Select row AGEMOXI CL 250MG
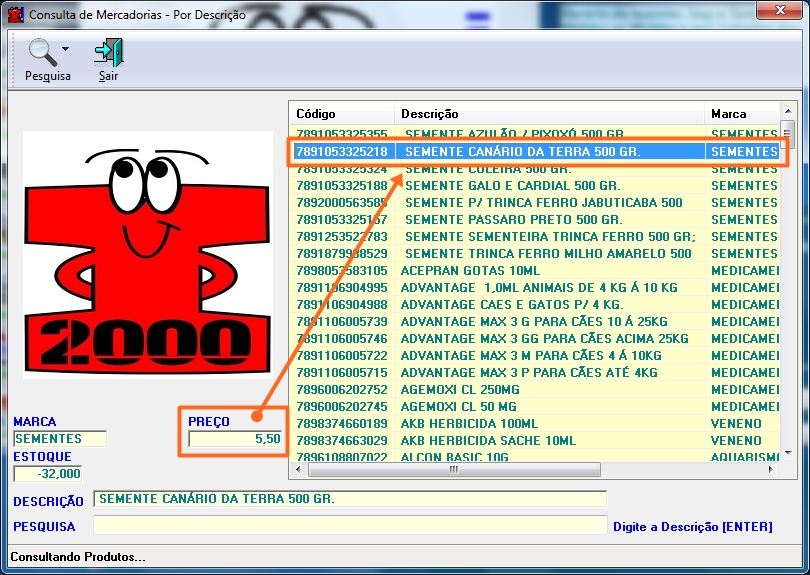Image resolution: width=810 pixels, height=575 pixels. pos(536,390)
